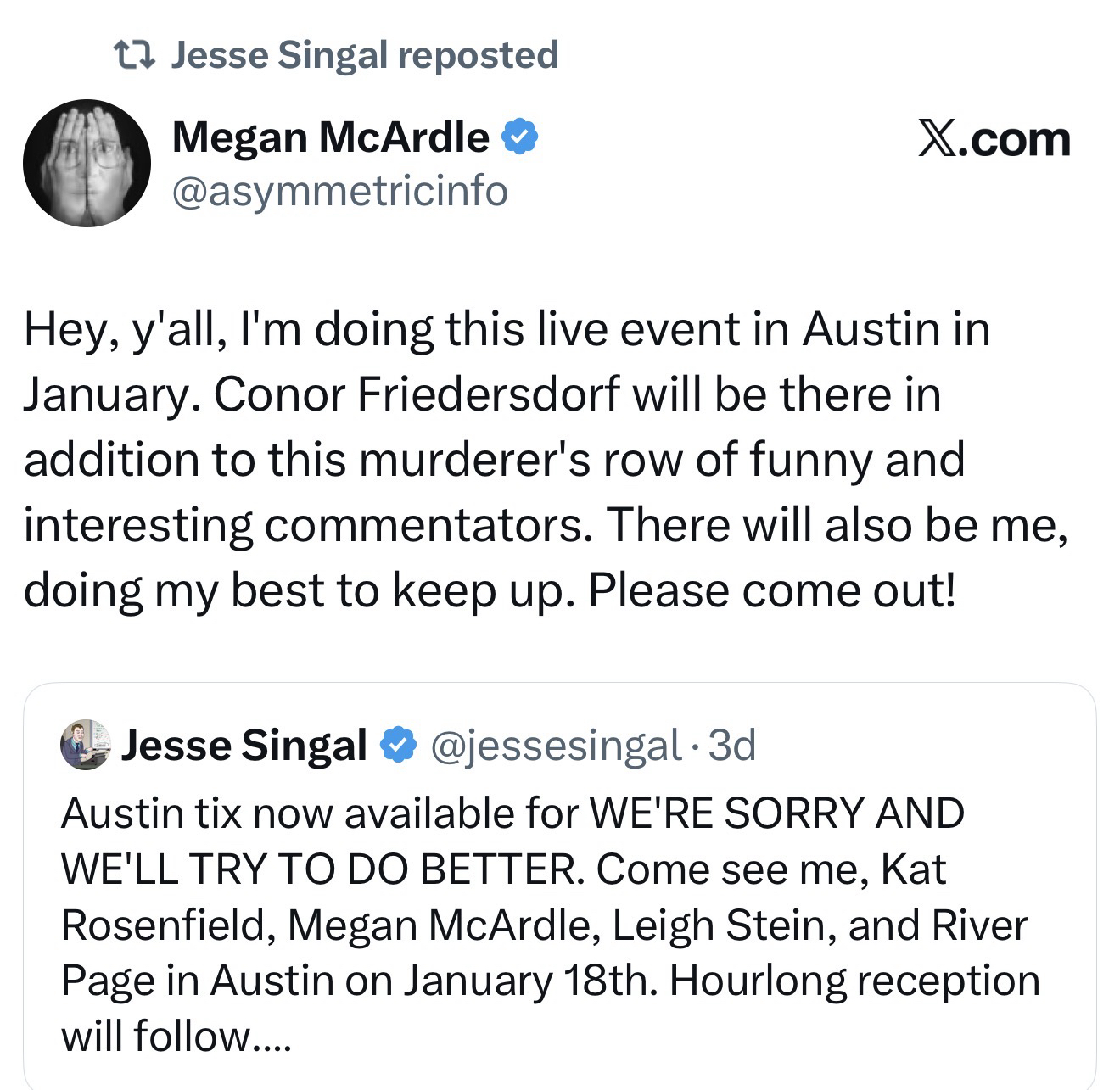Click Jesse Singal's small avatar in the quoted tweet
The image size is (1120, 1090).
click(86, 745)
